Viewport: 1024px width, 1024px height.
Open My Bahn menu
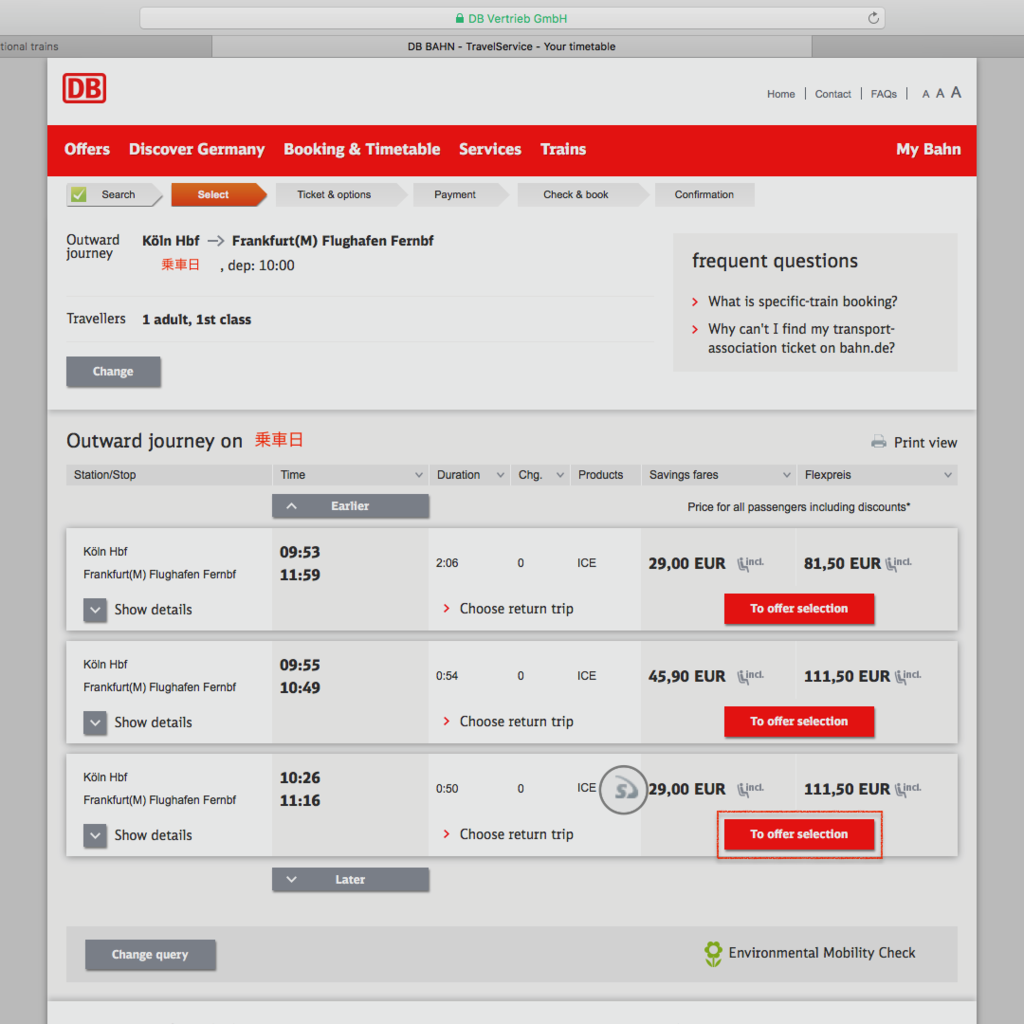pyautogui.click(x=928, y=150)
